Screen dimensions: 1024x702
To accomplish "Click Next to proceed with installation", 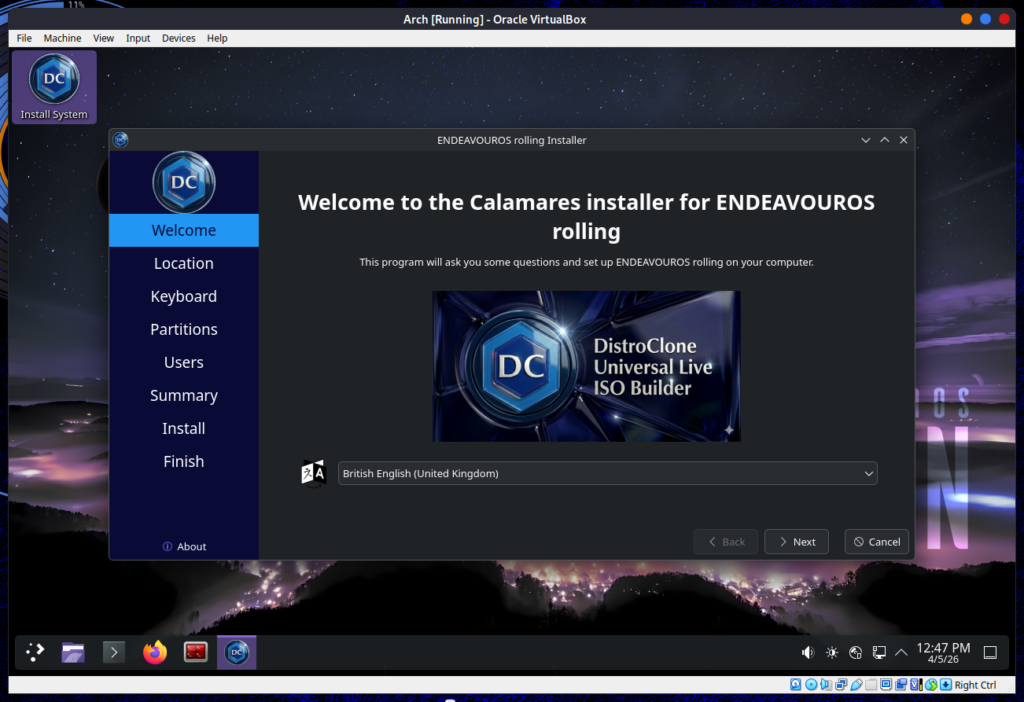I will (796, 541).
